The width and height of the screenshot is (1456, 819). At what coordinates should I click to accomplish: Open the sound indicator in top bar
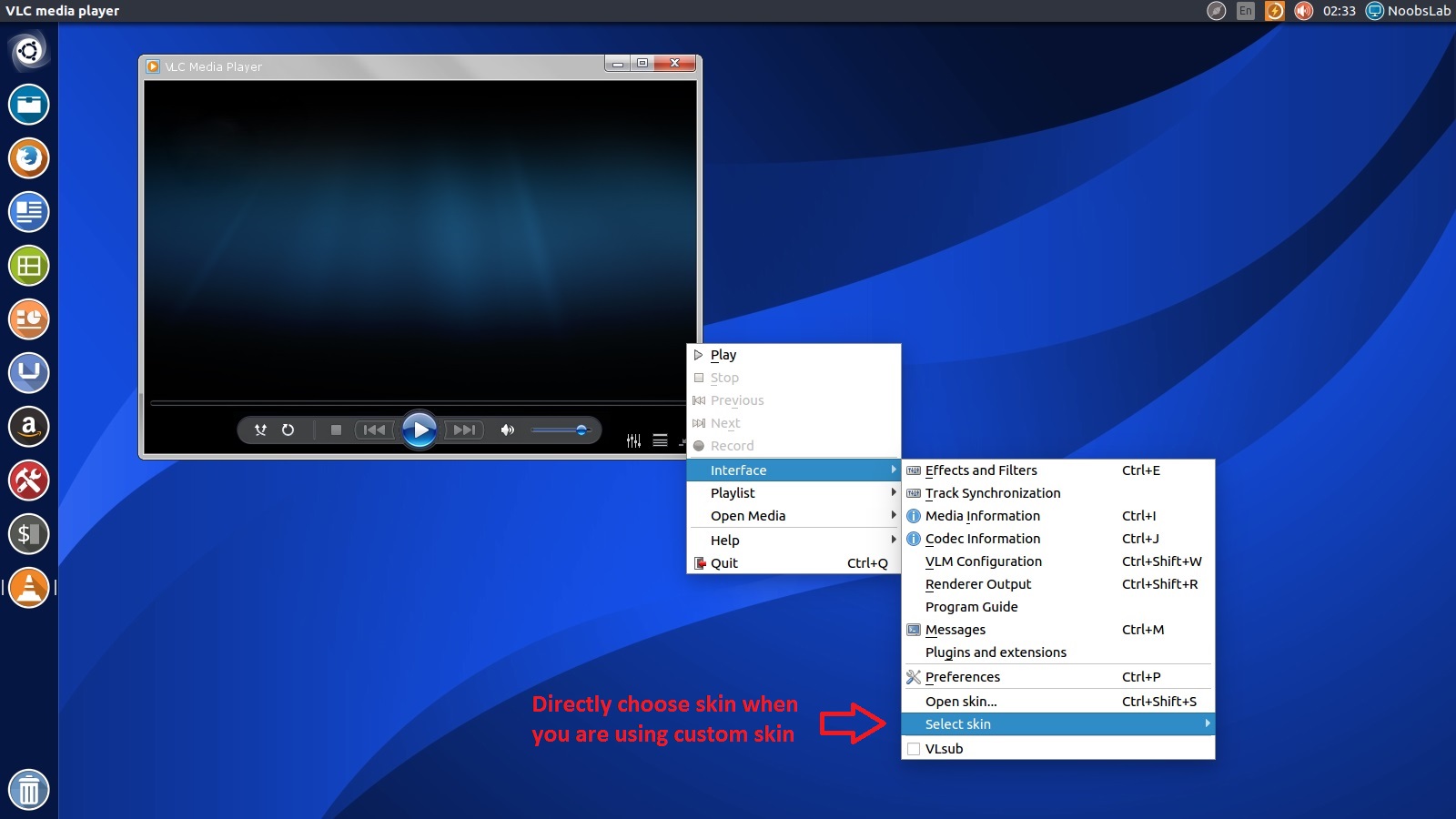click(1304, 11)
